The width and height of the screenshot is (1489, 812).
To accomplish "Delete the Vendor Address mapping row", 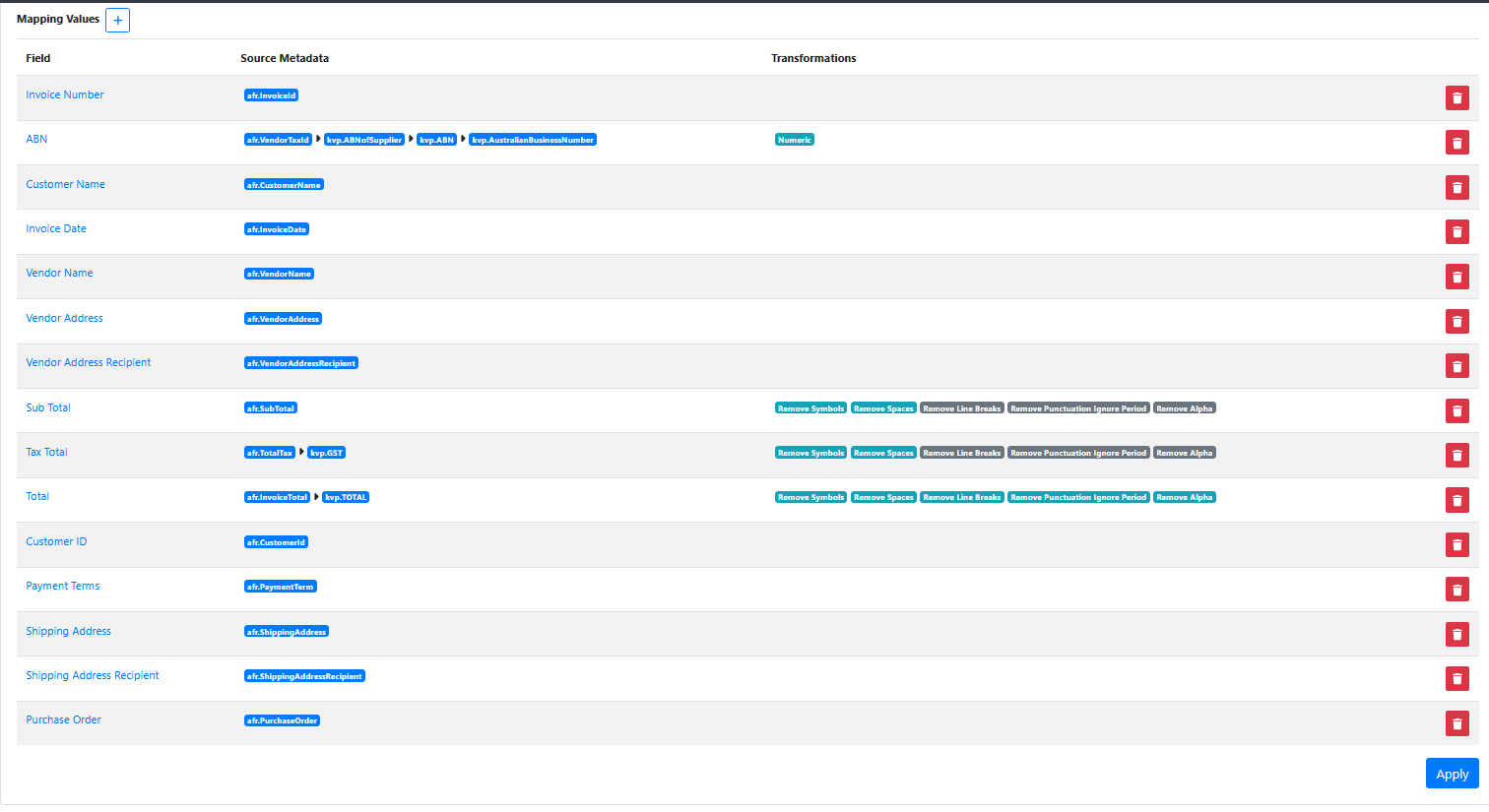I will 1457,322.
